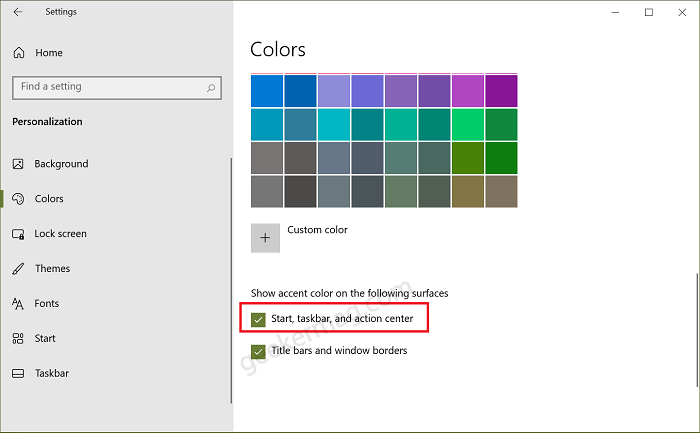The image size is (700, 433).
Task: Add a custom color with plus button
Action: point(265,238)
